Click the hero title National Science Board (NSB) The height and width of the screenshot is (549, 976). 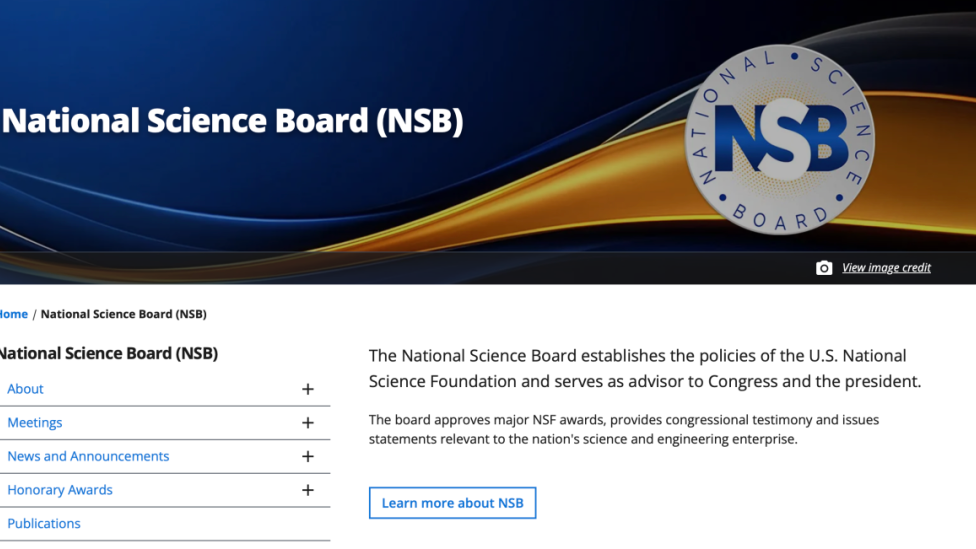(233, 120)
